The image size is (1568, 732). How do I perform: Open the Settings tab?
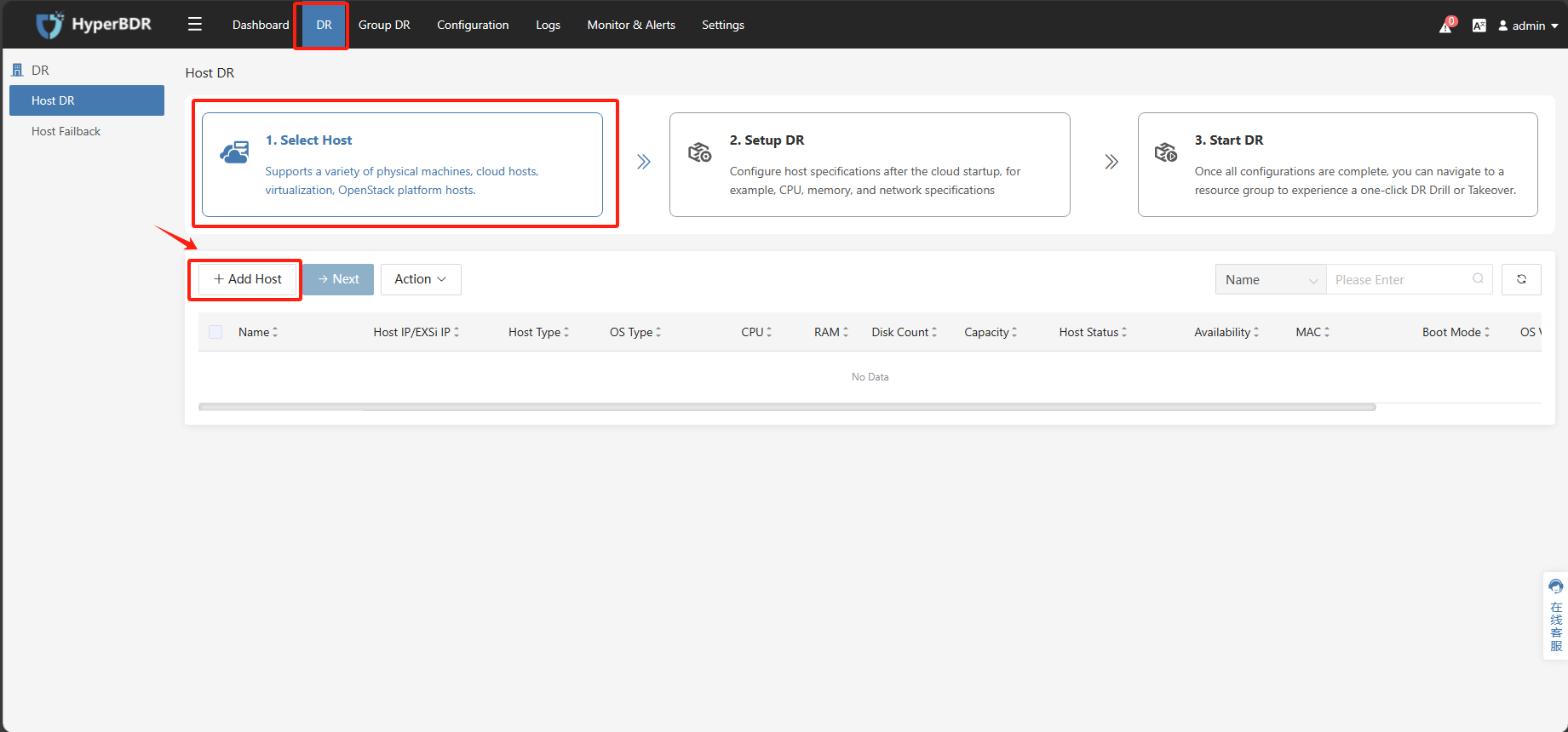[x=723, y=25]
